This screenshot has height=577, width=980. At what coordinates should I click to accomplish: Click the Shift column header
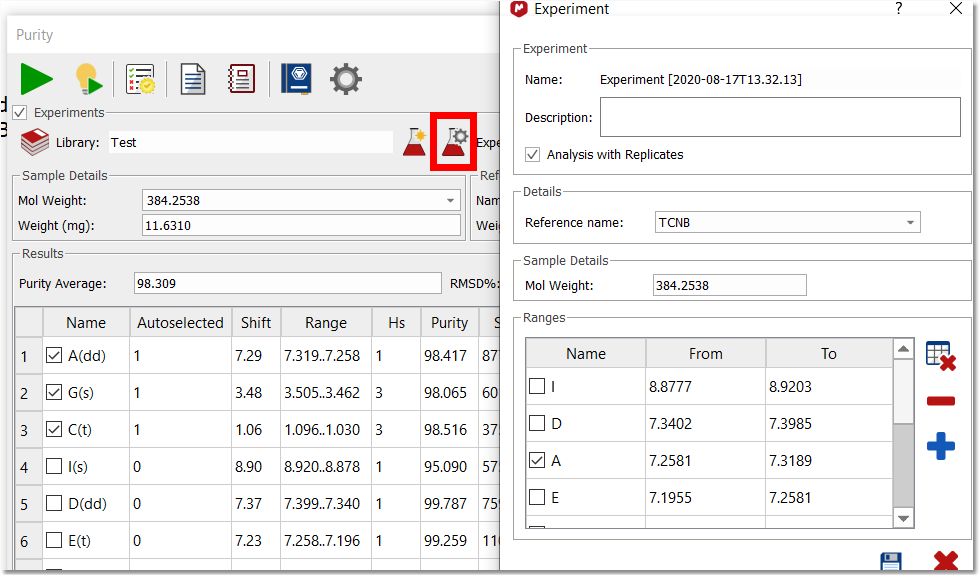coord(256,323)
